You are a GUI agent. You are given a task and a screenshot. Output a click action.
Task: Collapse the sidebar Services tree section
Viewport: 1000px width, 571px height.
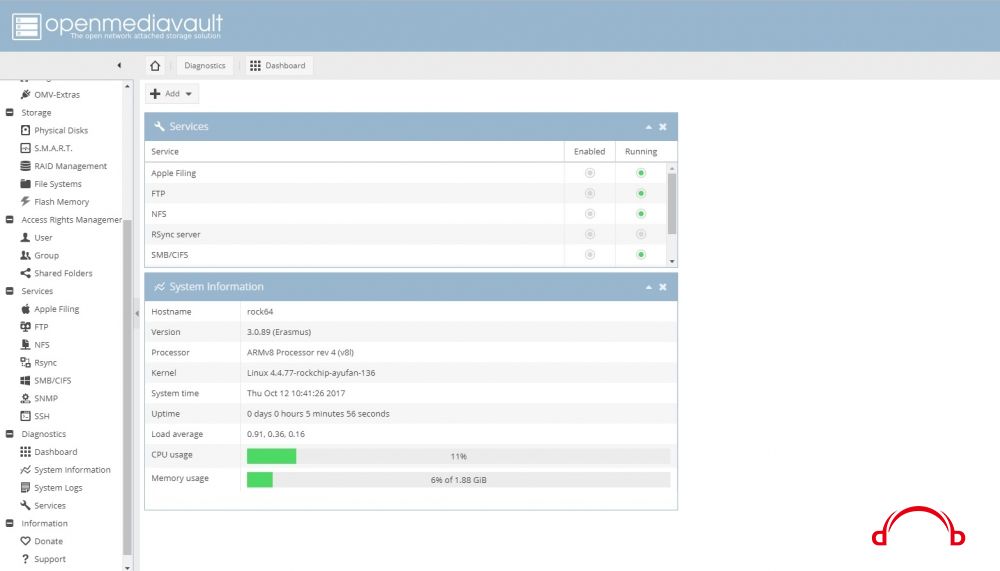coord(10,291)
